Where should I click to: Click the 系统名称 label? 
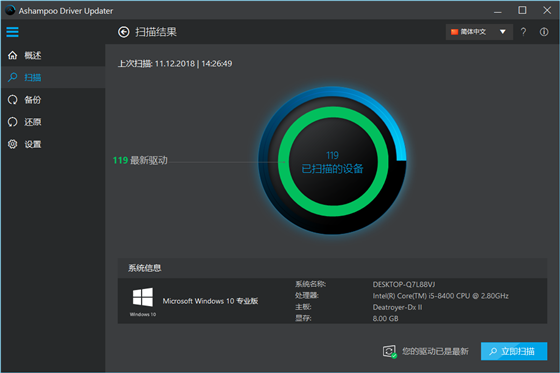click(x=310, y=284)
